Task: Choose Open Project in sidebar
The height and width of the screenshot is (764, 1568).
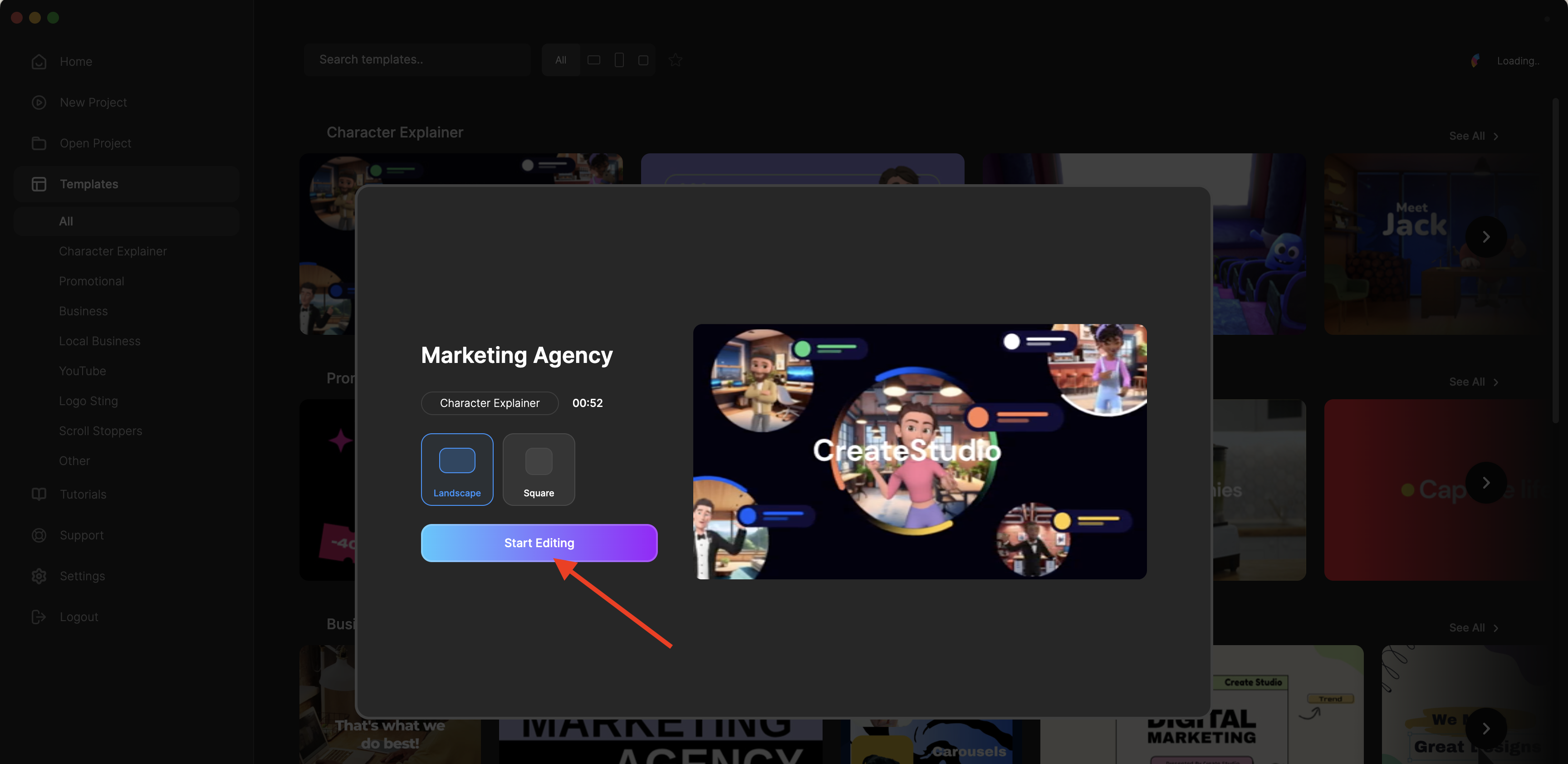Action: coord(96,143)
